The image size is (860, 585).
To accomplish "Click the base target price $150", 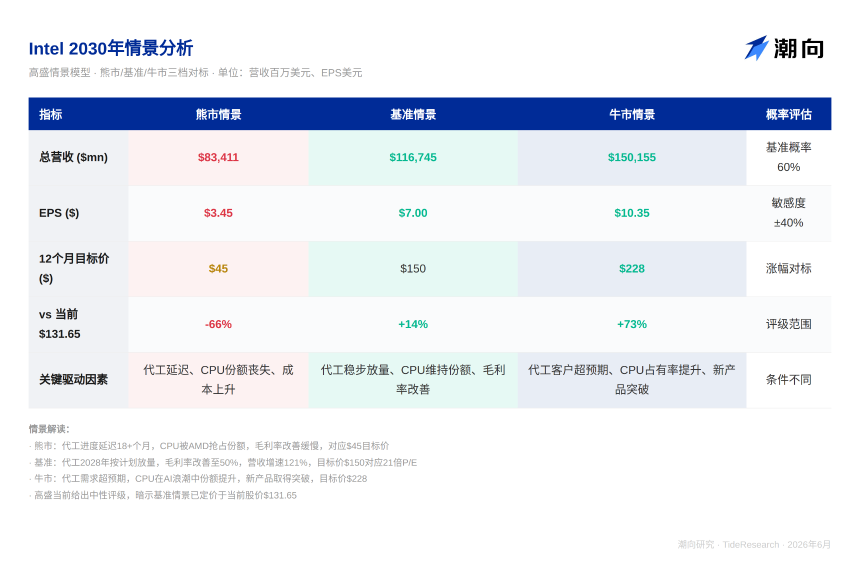I will [x=413, y=269].
